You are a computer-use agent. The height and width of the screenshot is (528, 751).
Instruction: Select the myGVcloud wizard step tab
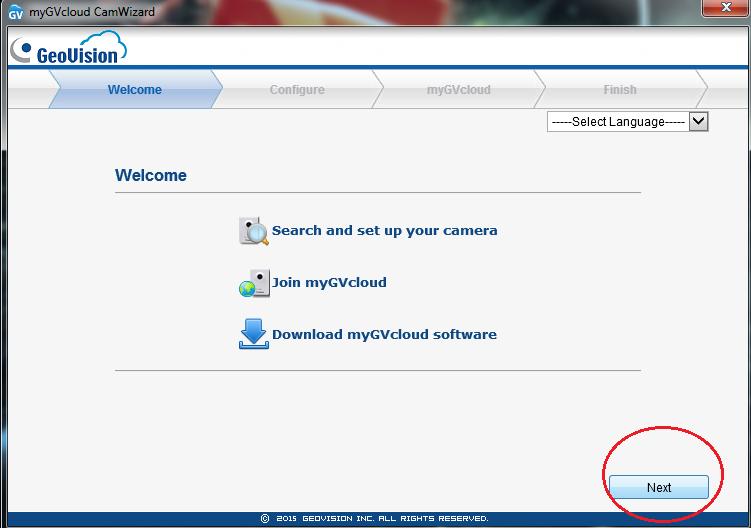click(459, 90)
